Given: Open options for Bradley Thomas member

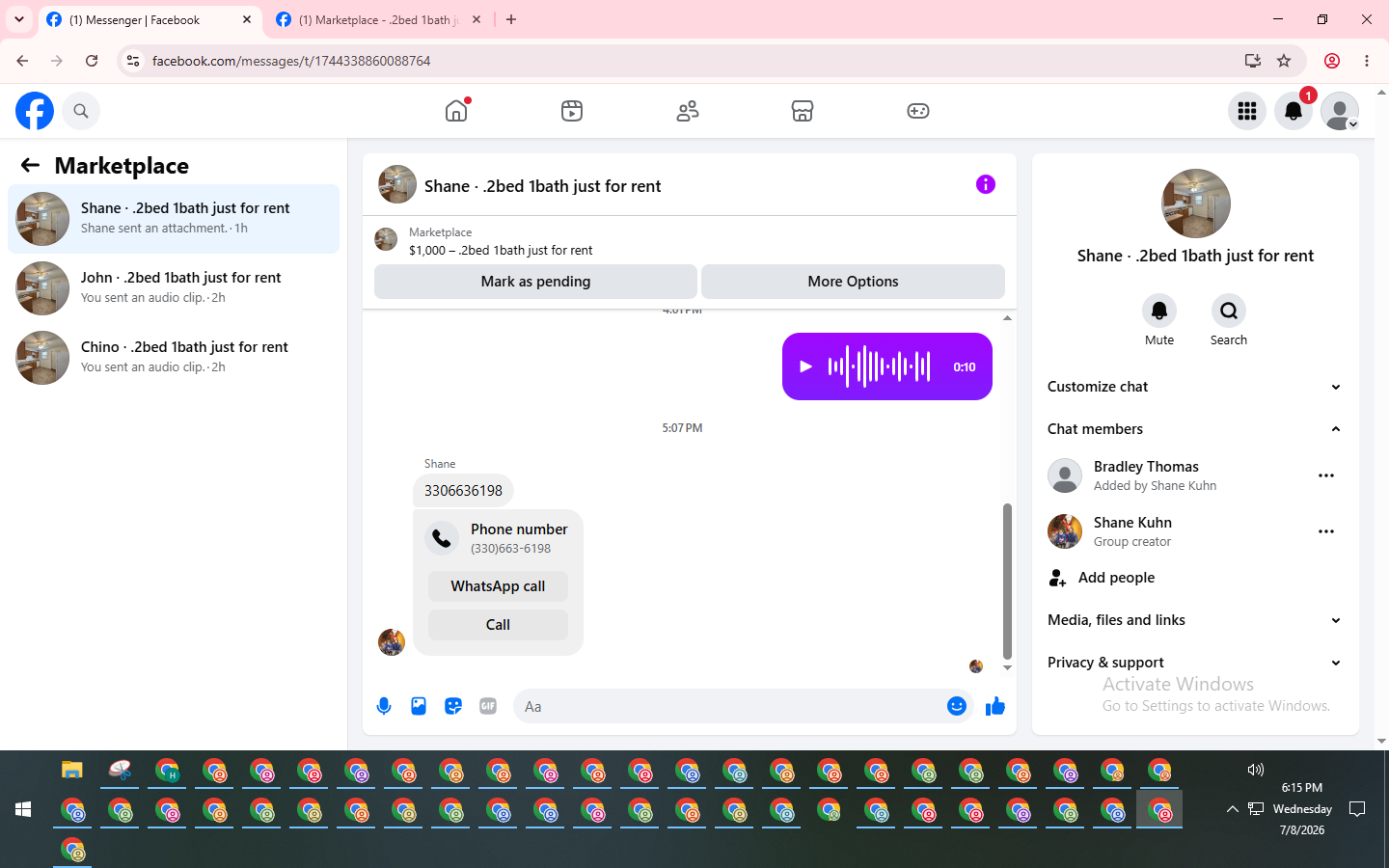Looking at the screenshot, I should point(1326,475).
